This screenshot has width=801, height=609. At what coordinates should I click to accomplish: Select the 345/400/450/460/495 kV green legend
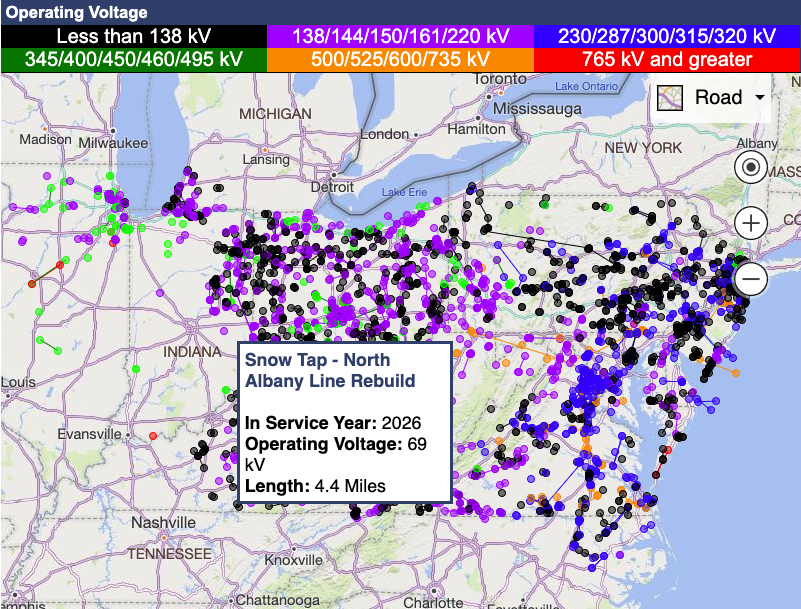click(134, 60)
